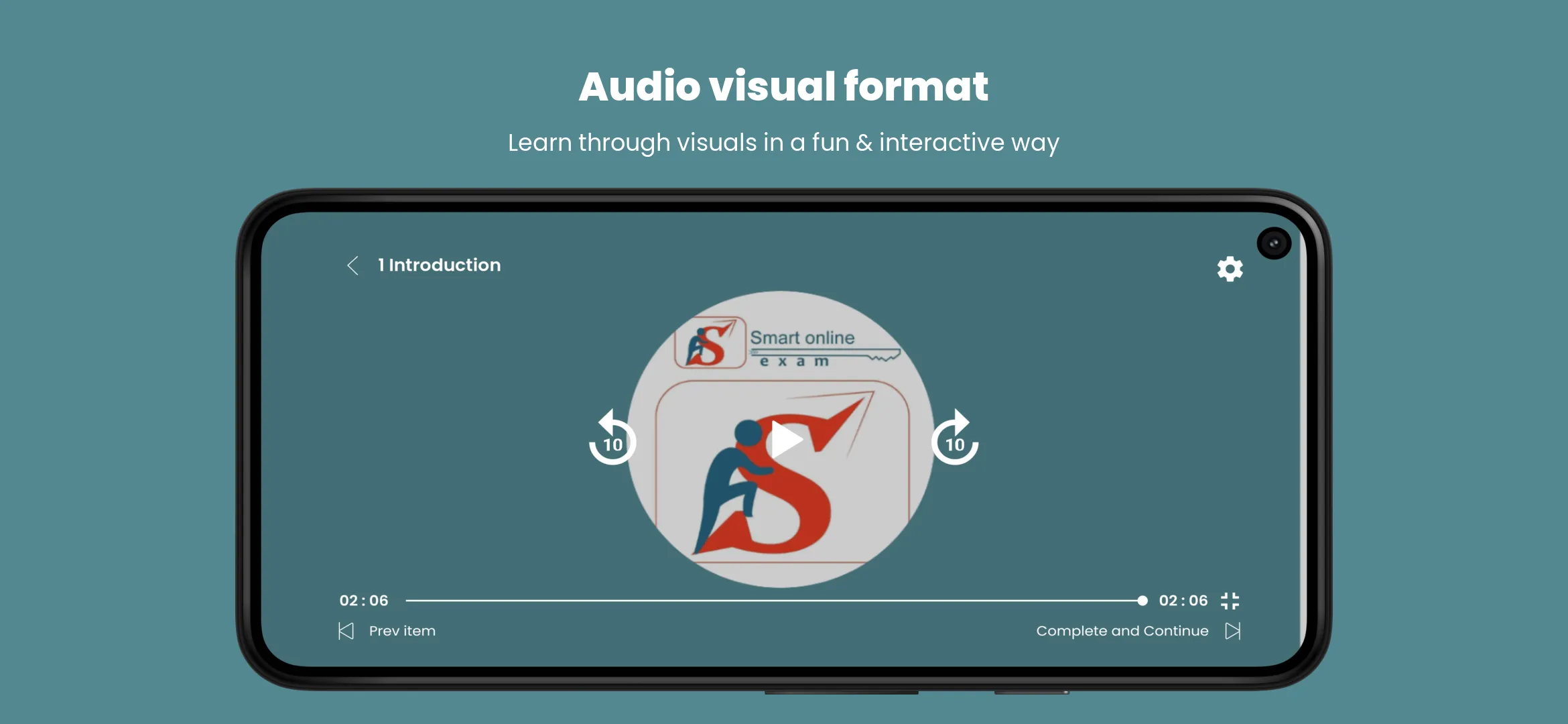Screen dimensions: 1568x724
Task: Click the Learn through visuals subtitle text
Action: pyautogui.click(x=783, y=143)
